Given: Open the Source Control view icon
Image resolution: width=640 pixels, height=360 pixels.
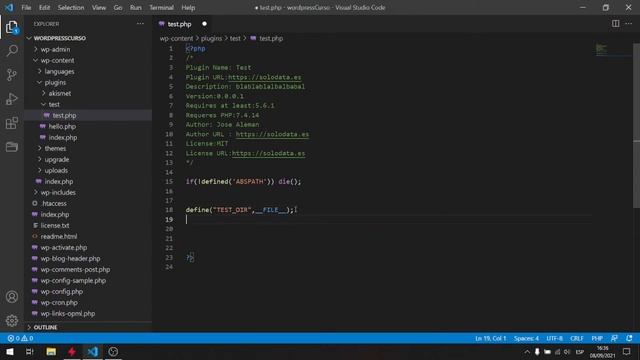Looking at the screenshot, I should pyautogui.click(x=12, y=75).
